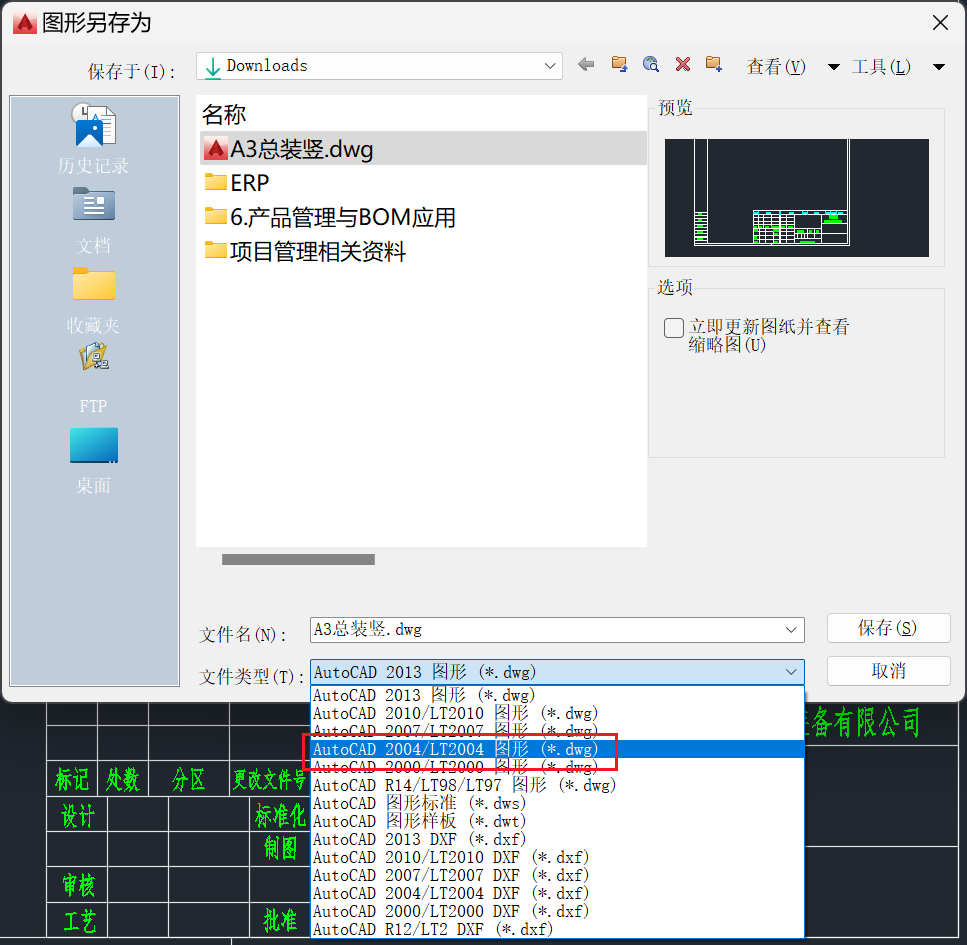Toggle 立即更新图纸并查看缩略图 checkbox
The height and width of the screenshot is (945, 967).
click(x=673, y=328)
